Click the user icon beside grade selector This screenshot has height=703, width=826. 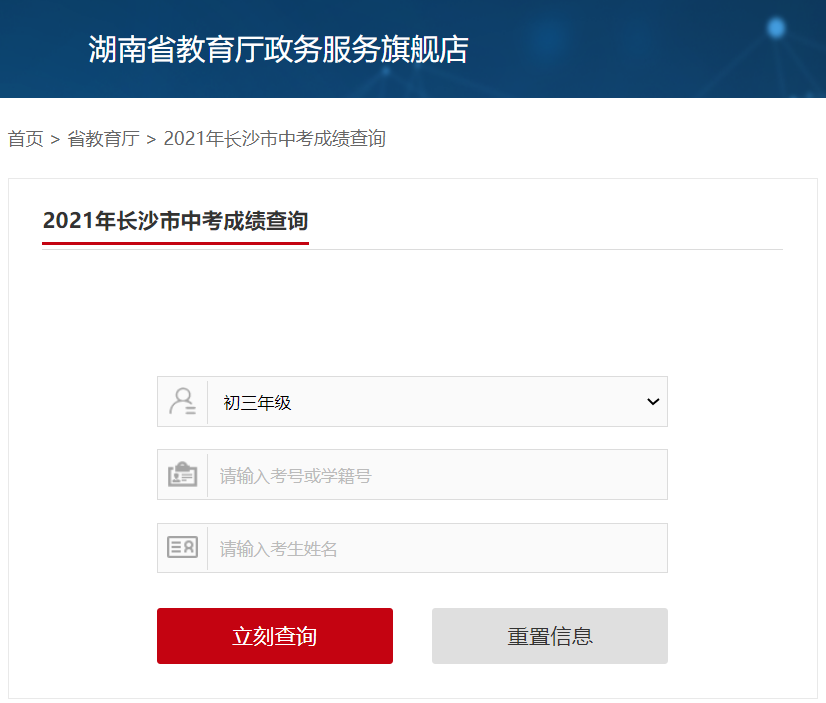[182, 402]
